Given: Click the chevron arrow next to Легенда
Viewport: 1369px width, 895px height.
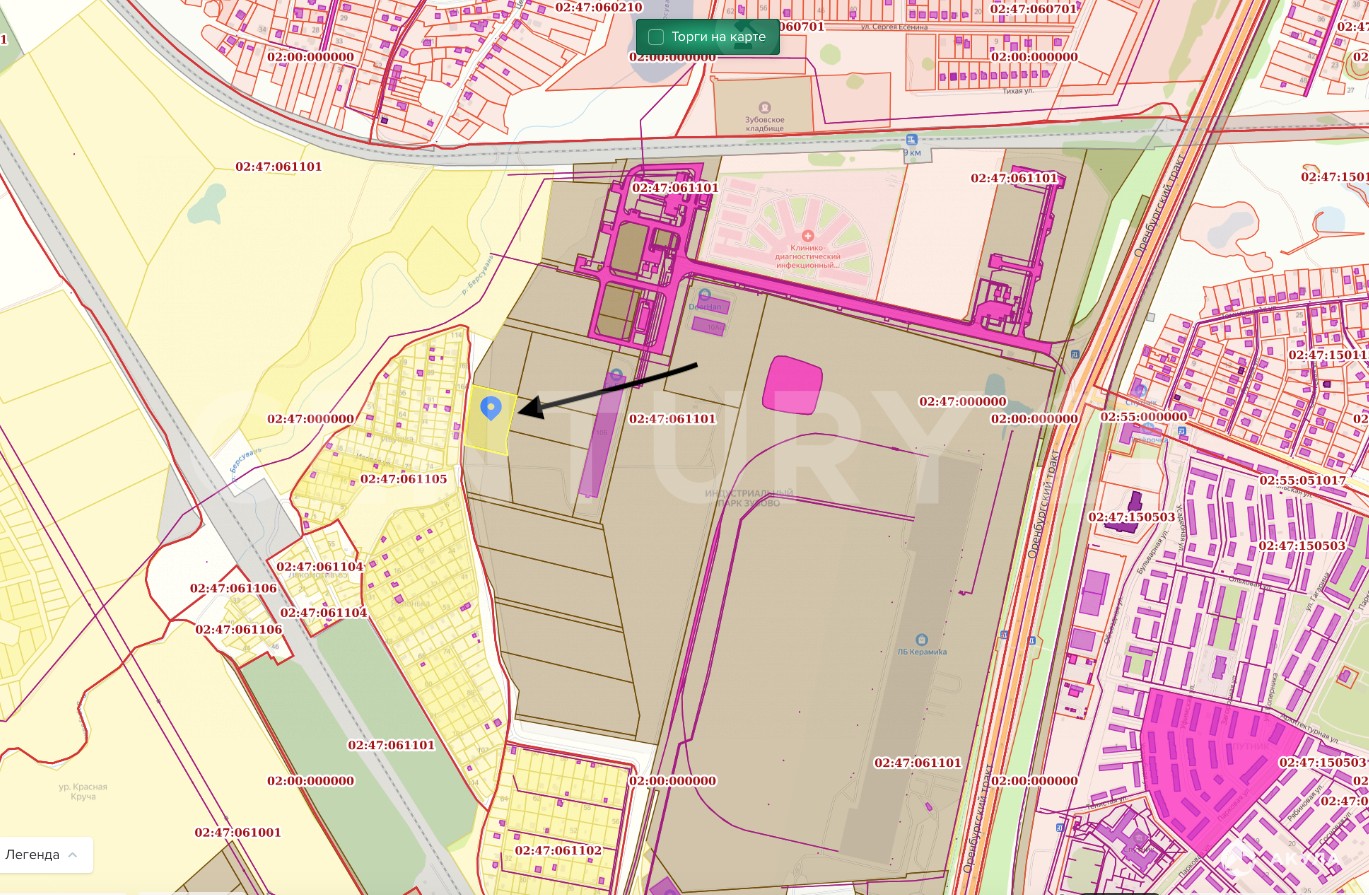Looking at the screenshot, I should tap(76, 856).
